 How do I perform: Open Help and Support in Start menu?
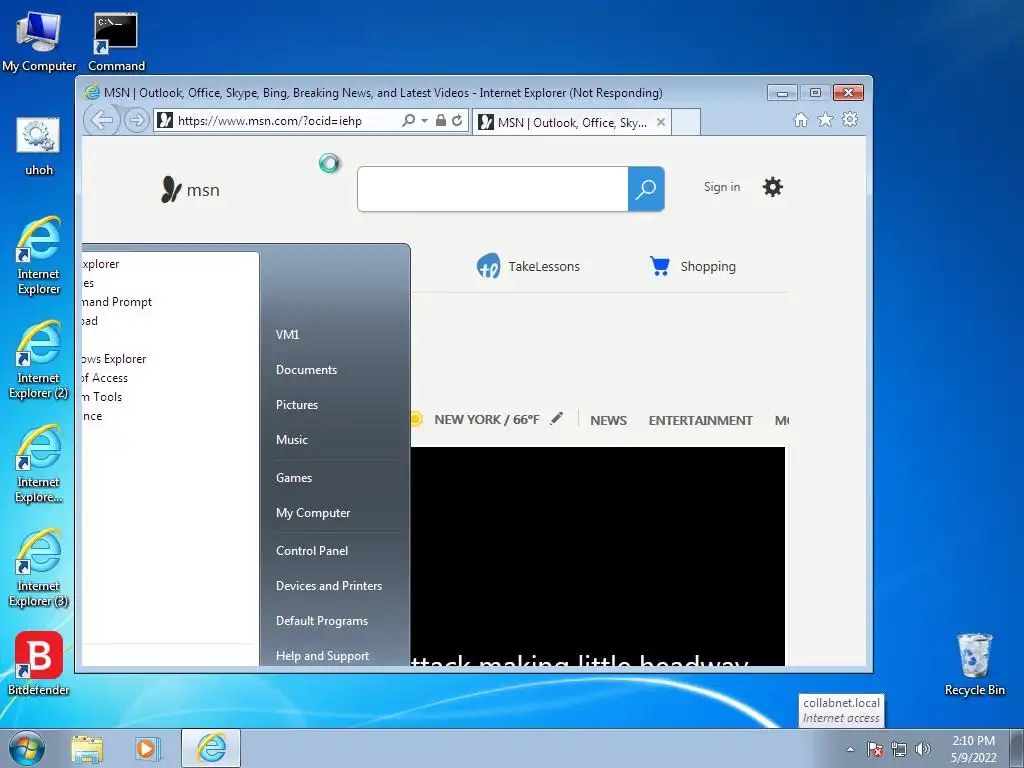pyautogui.click(x=322, y=656)
